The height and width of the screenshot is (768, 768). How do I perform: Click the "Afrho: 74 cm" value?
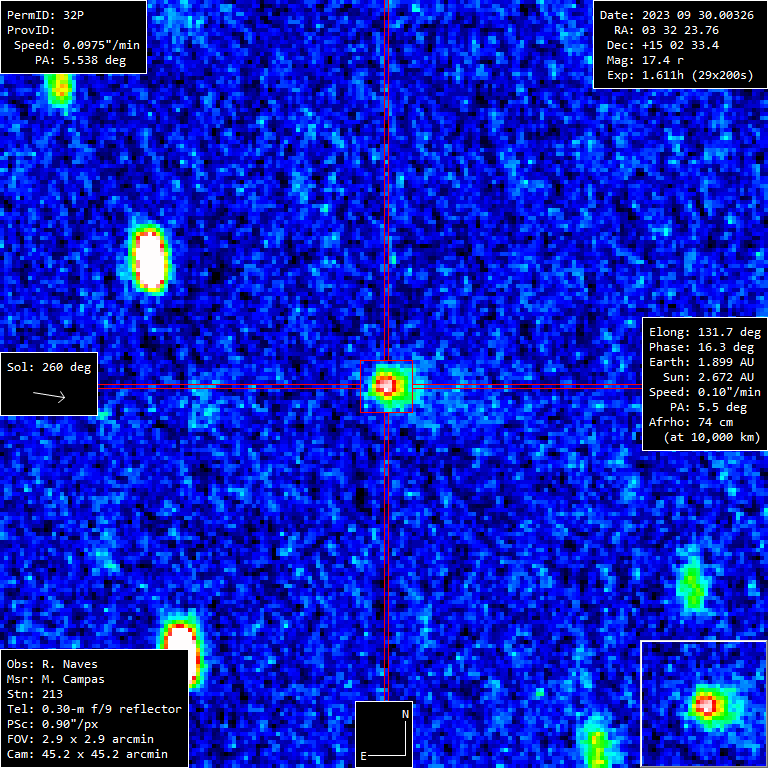(x=691, y=422)
